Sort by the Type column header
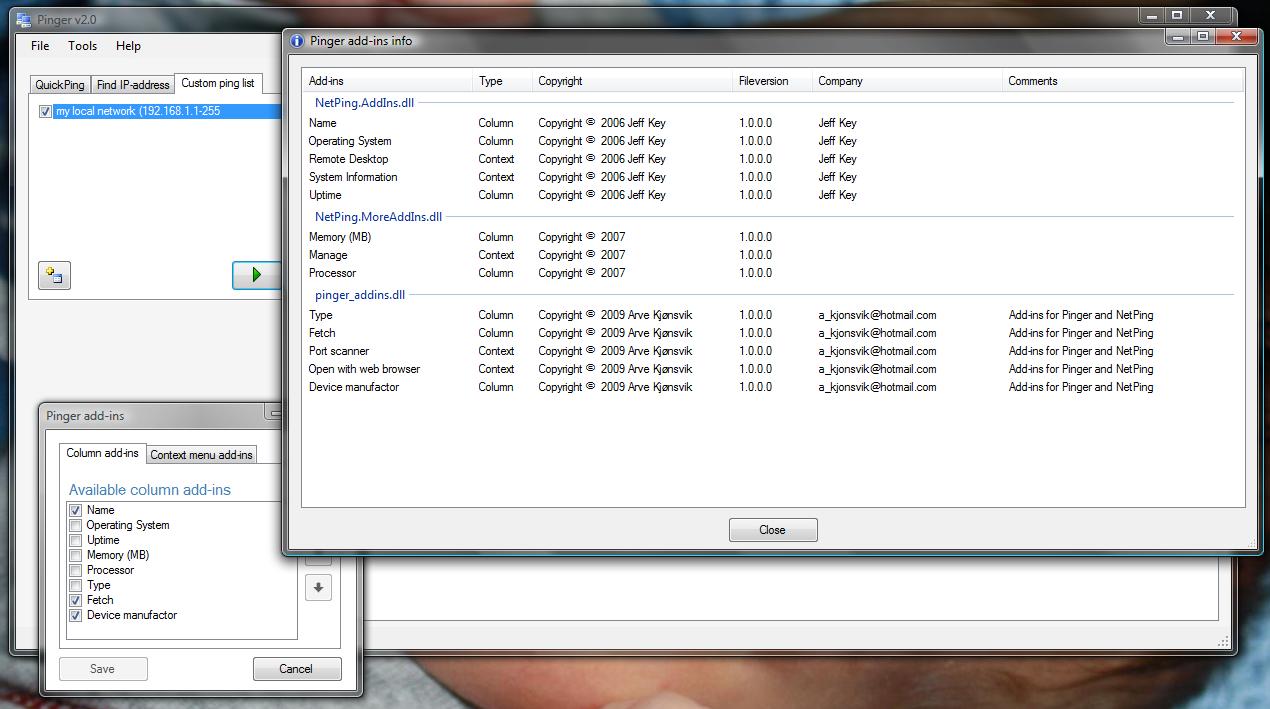1270x709 pixels. [x=502, y=81]
